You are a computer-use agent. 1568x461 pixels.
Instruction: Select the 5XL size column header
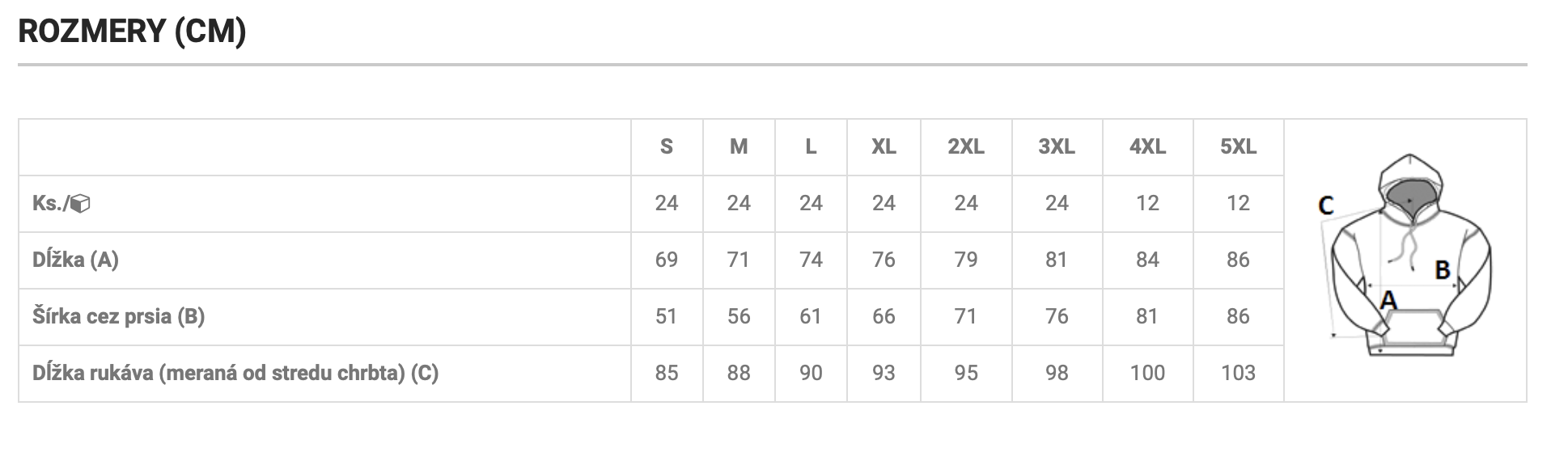1238,147
